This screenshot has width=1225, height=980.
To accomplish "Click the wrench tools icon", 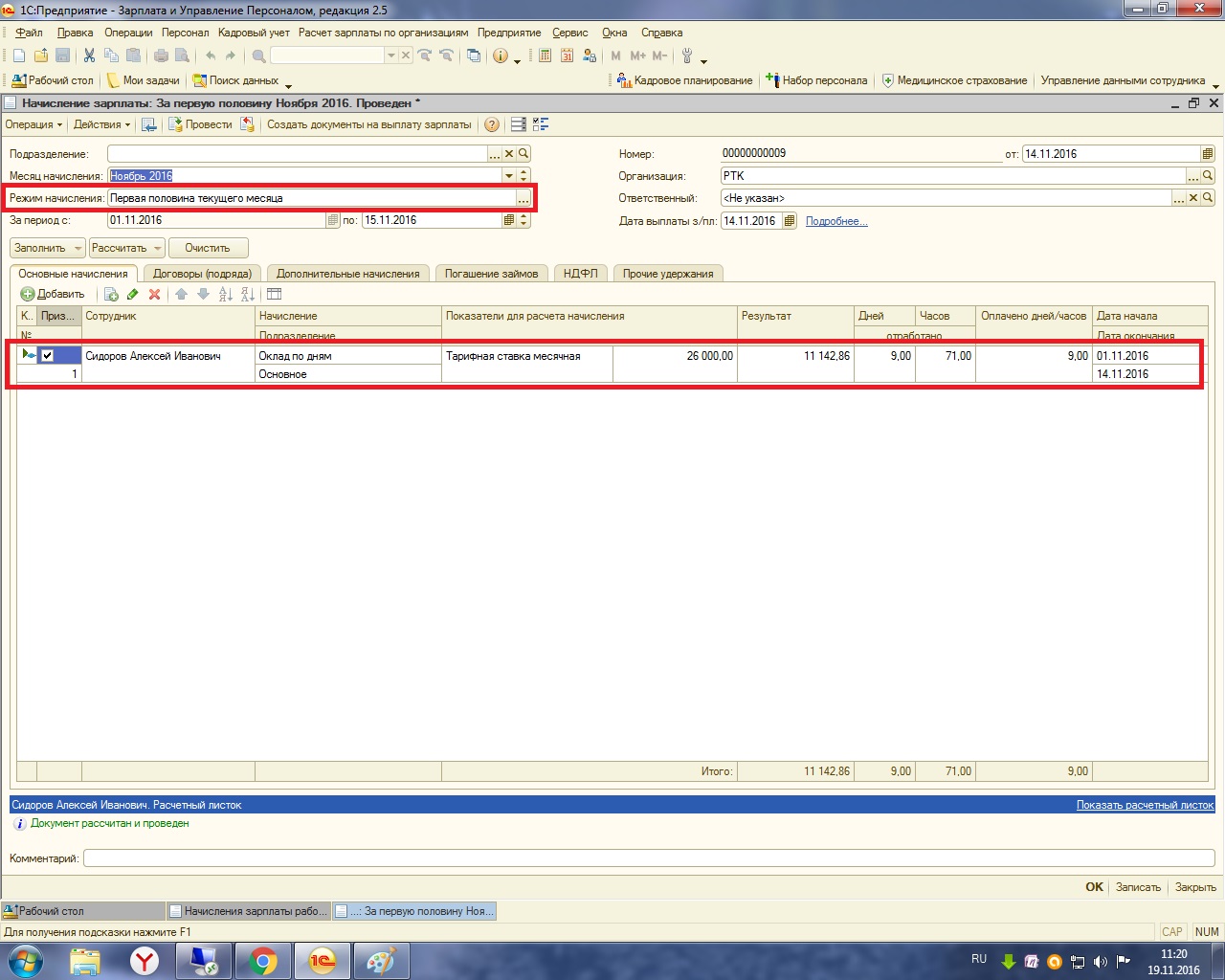I will [x=687, y=56].
